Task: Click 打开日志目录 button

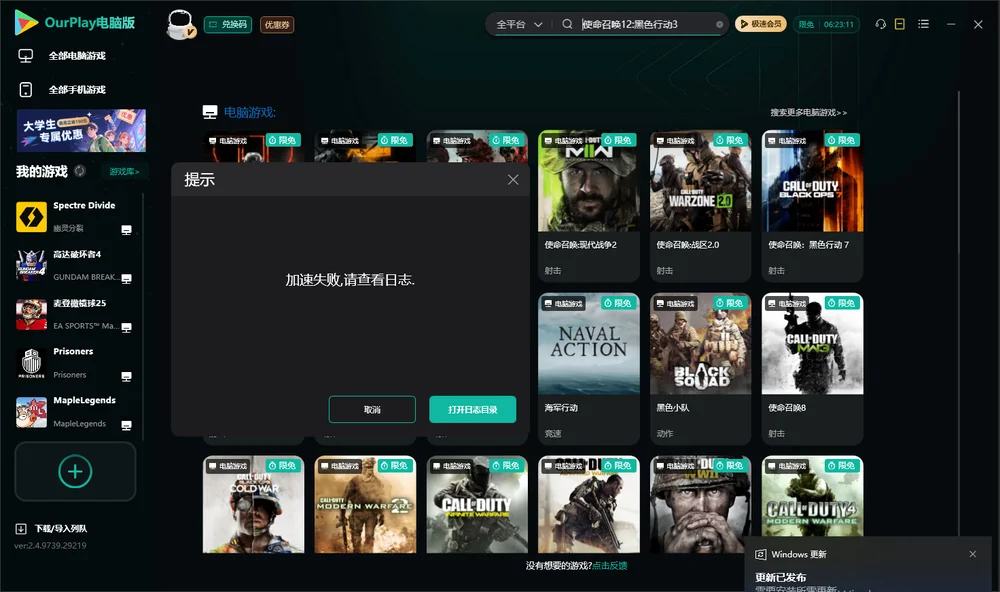Action: [x=473, y=410]
